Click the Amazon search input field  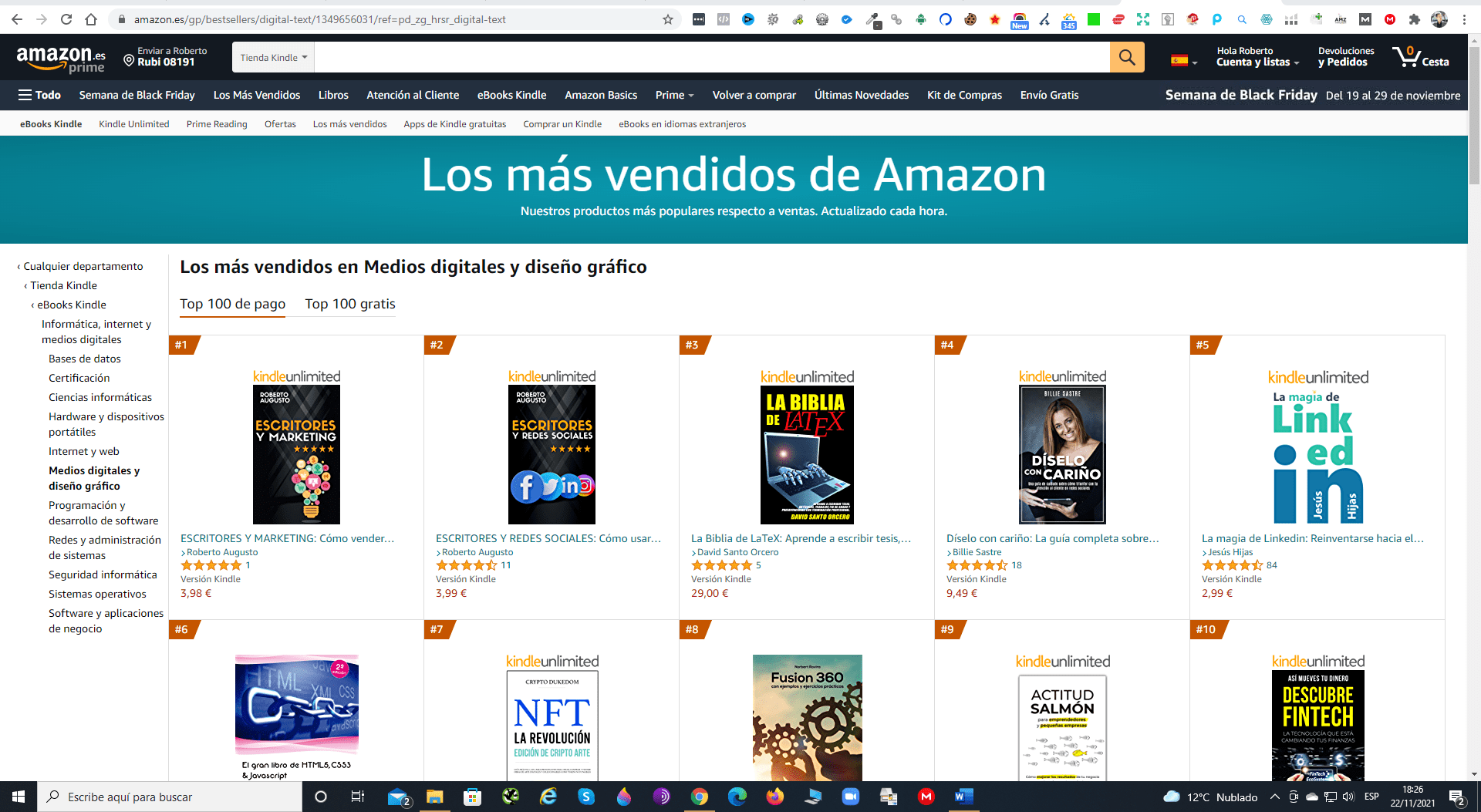(x=712, y=57)
